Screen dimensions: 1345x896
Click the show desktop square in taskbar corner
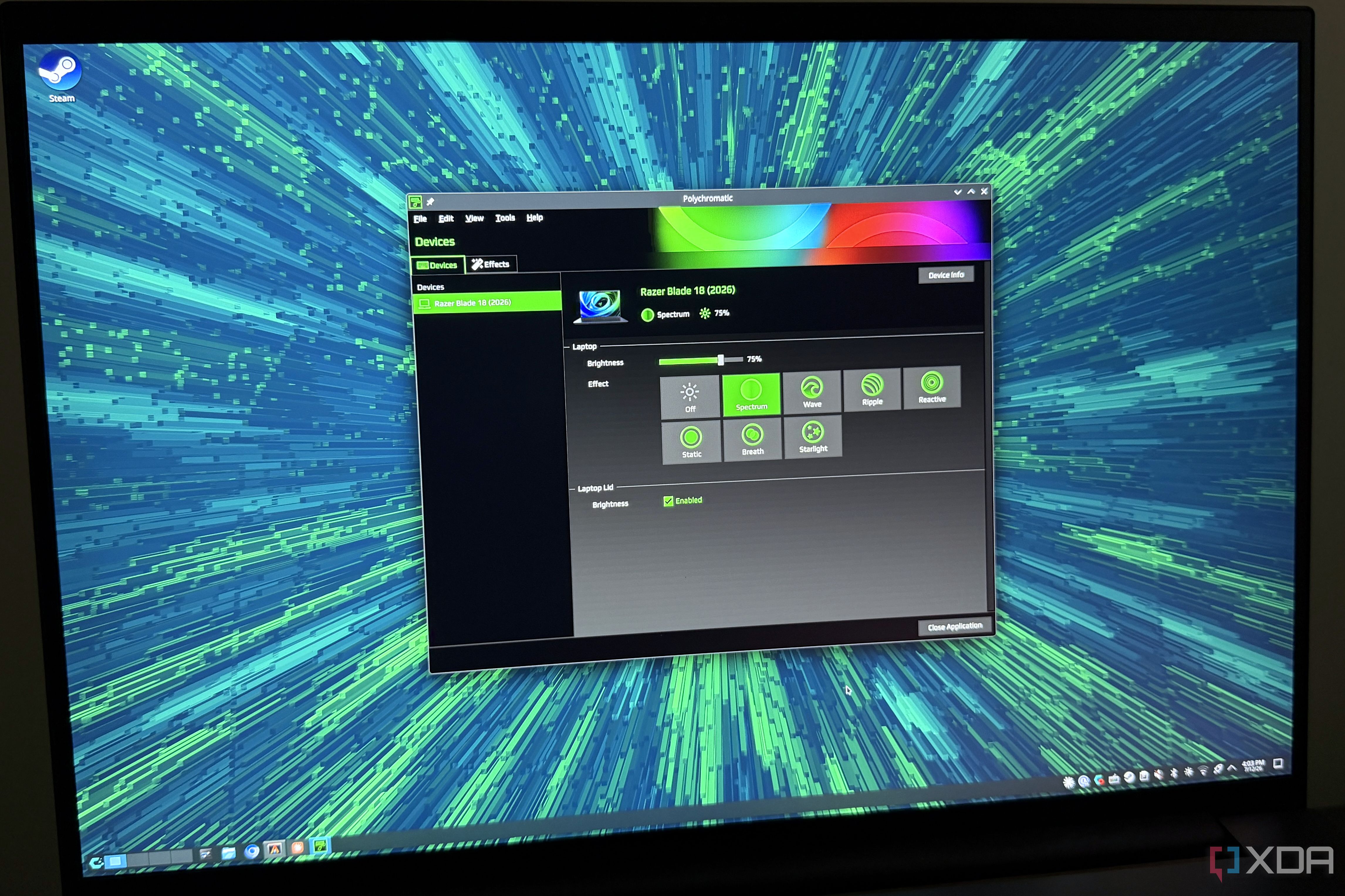tap(1279, 763)
